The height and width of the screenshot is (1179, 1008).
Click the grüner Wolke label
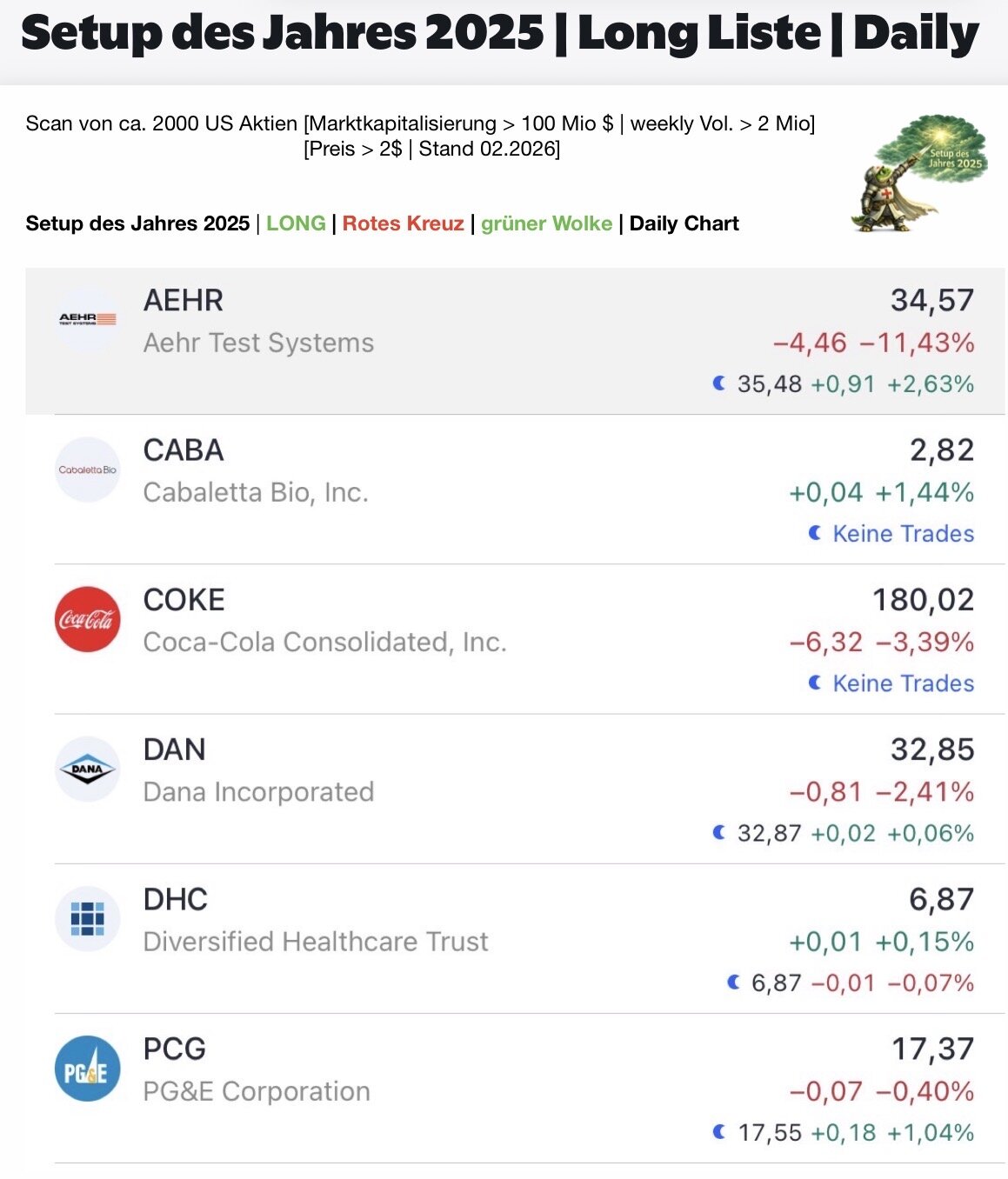tap(546, 223)
